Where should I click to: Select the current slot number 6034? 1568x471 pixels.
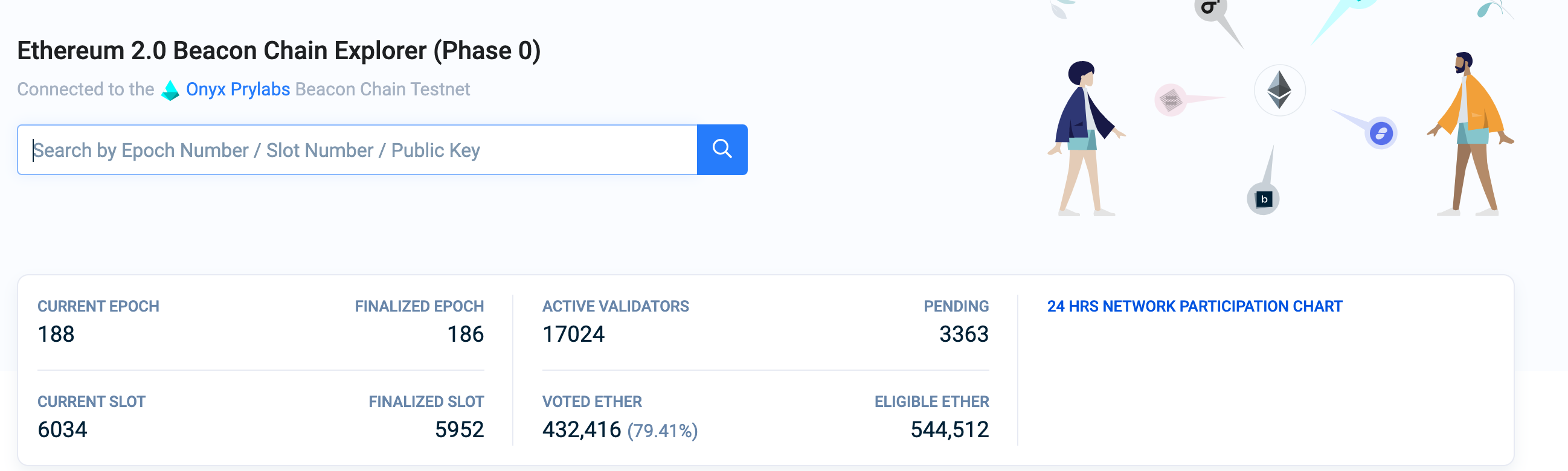pos(62,429)
